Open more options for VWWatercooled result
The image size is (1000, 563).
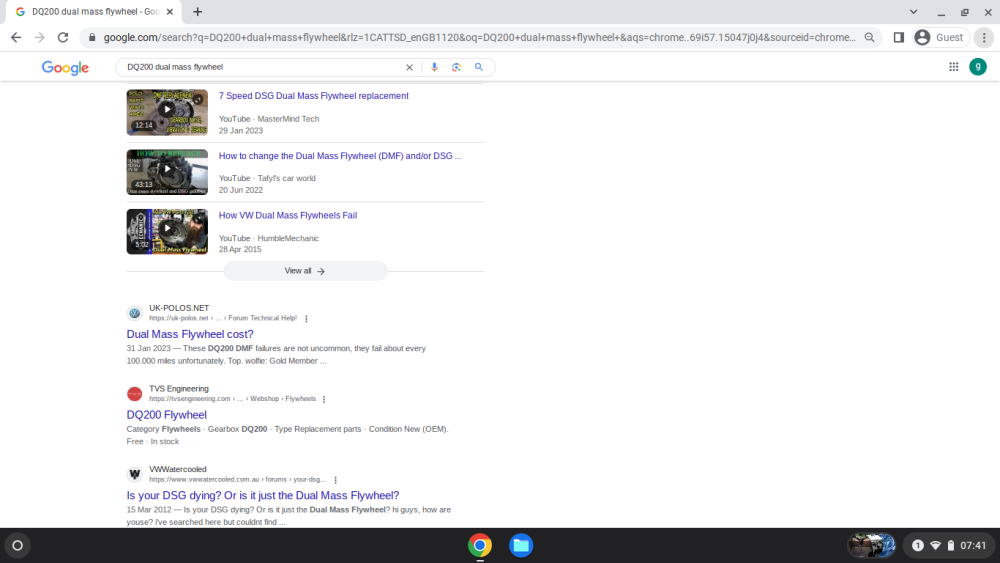click(x=335, y=479)
